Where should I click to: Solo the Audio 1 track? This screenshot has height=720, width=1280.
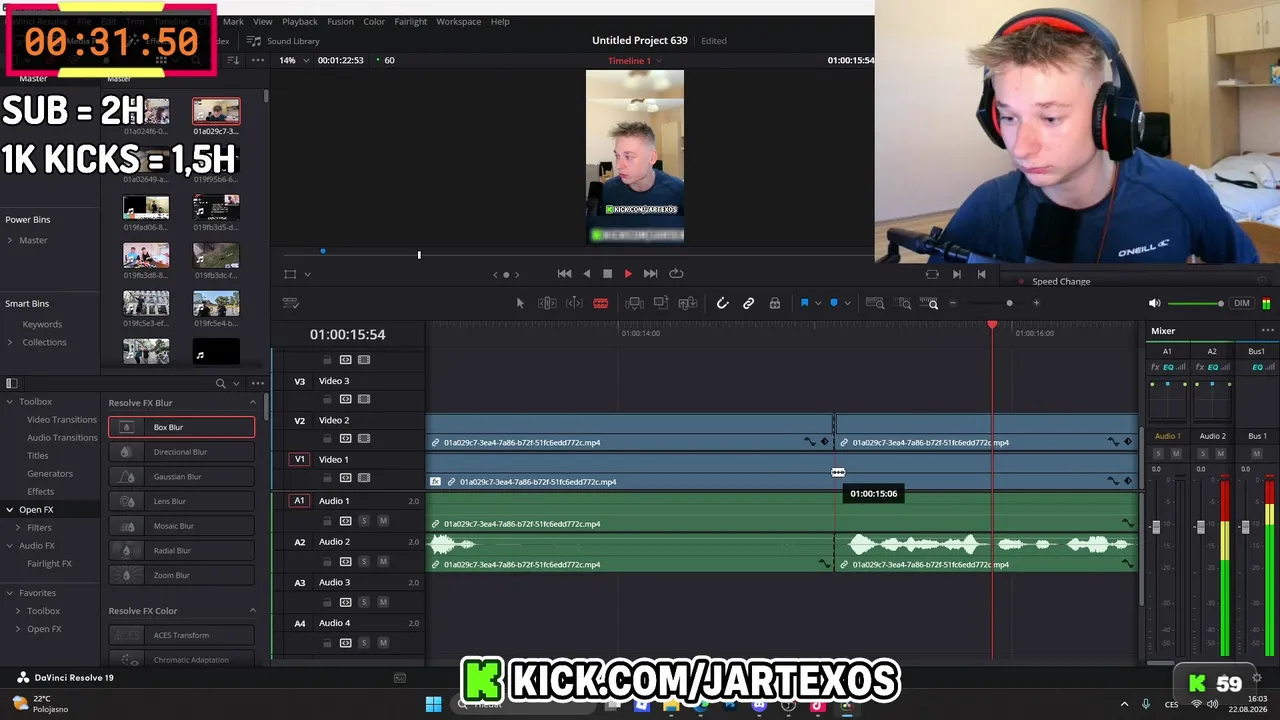[x=364, y=521]
